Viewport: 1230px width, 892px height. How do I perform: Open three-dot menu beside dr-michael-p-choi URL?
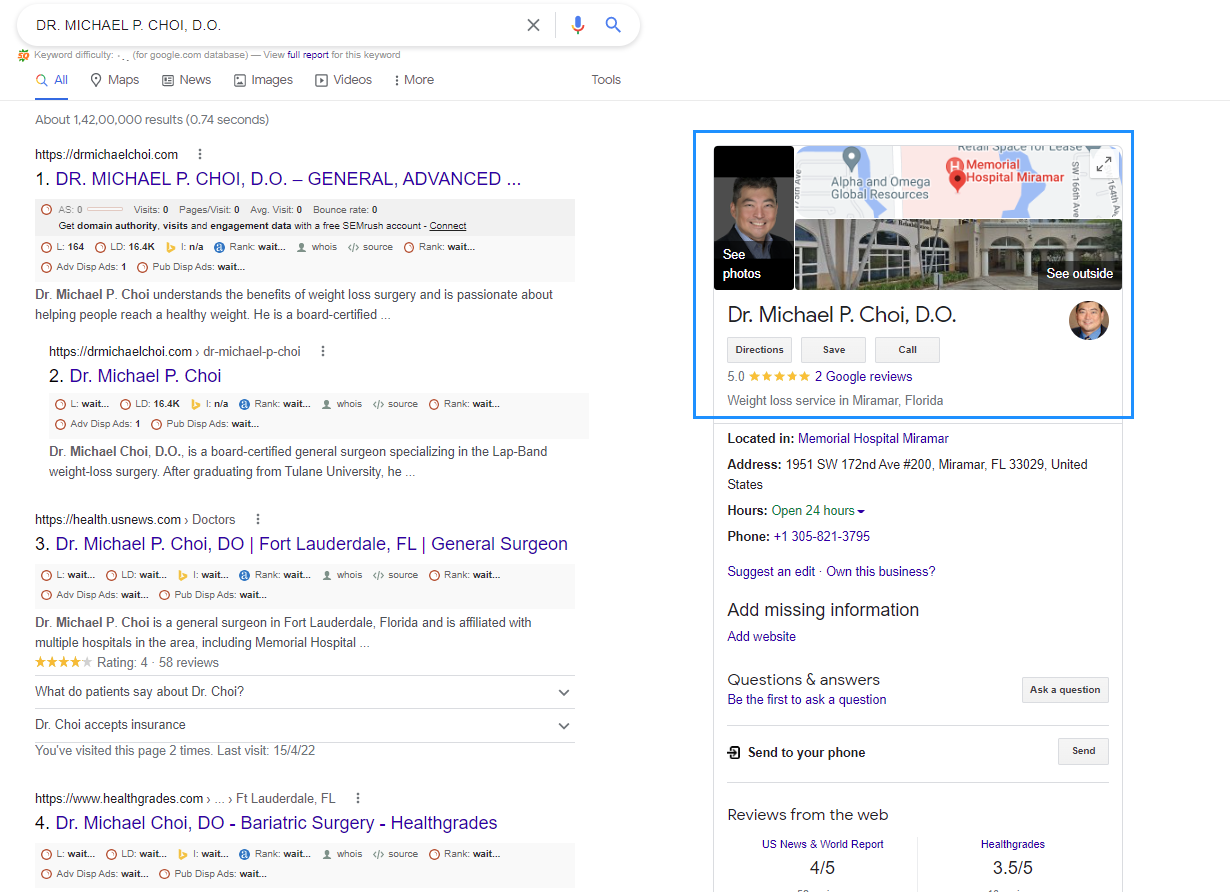322,351
